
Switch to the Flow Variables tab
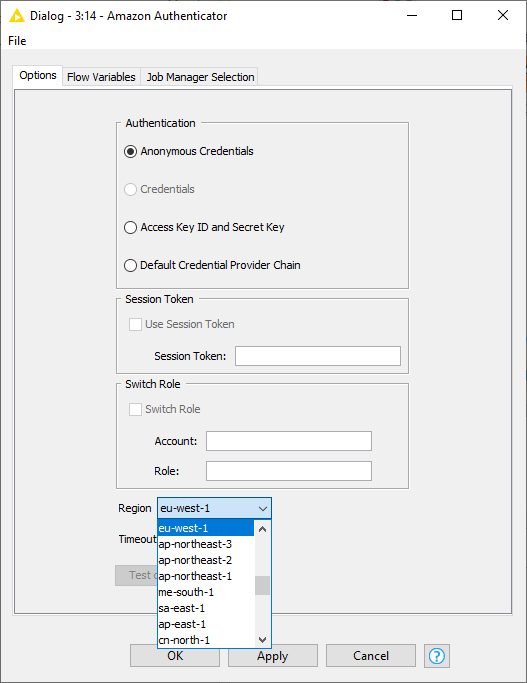[x=101, y=77]
